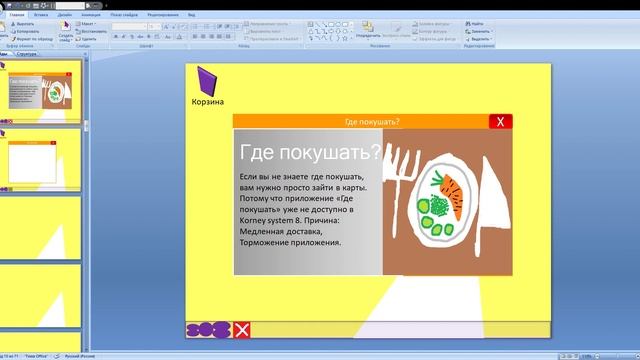The image size is (640, 360).
Task: Toggle strikethrough formatting
Action: [x=140, y=37]
